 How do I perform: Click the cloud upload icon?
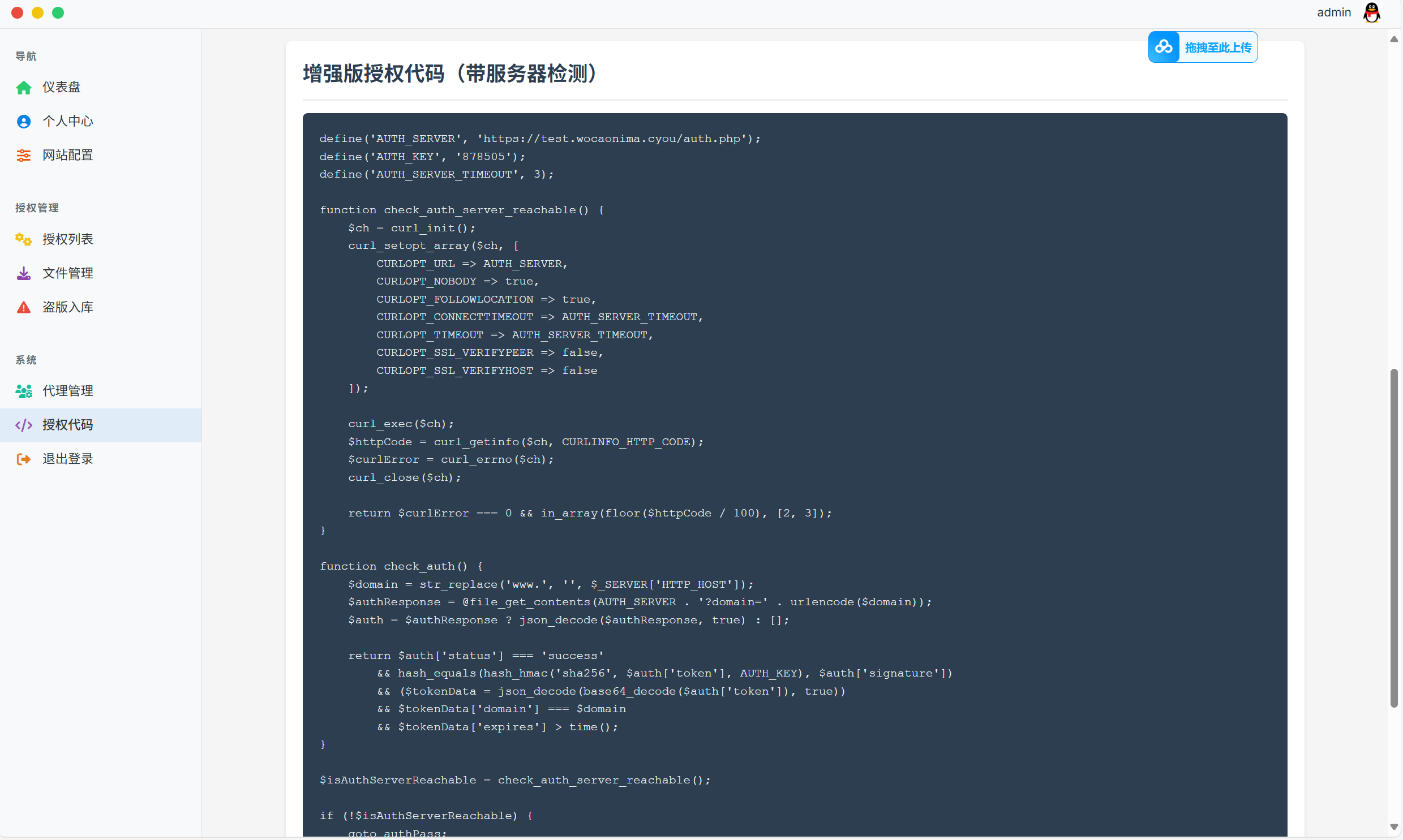(1164, 47)
